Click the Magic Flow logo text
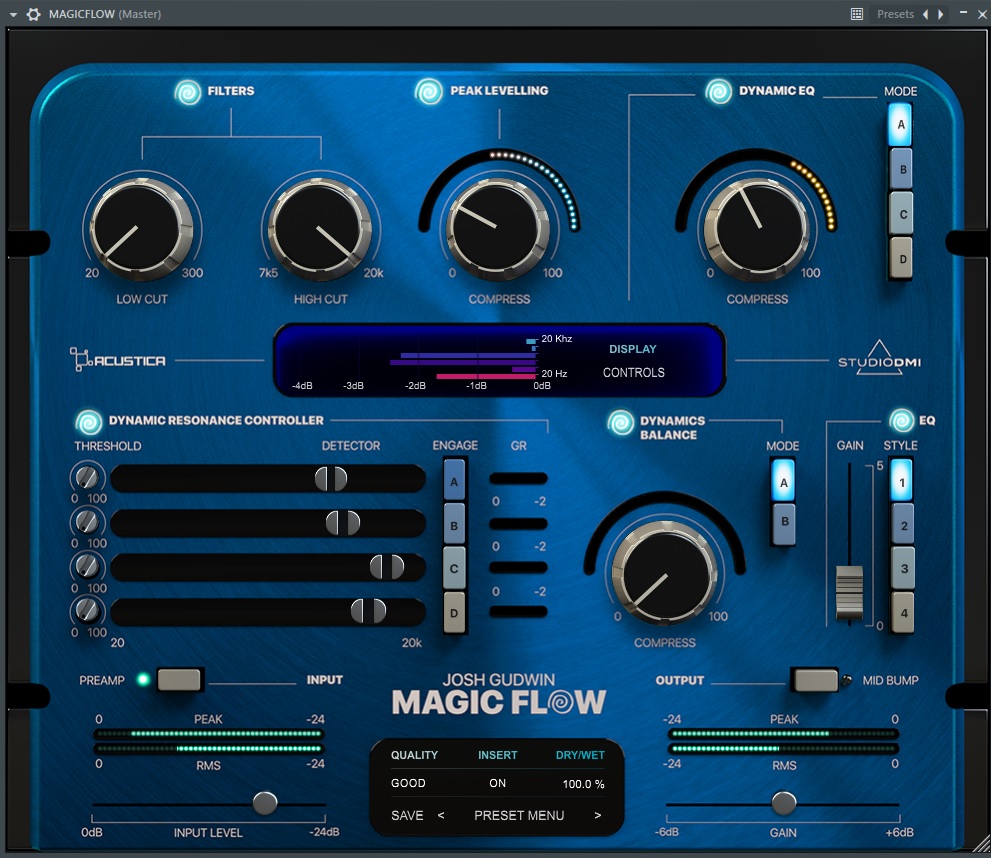Screen dimensions: 991x858 (x=499, y=702)
